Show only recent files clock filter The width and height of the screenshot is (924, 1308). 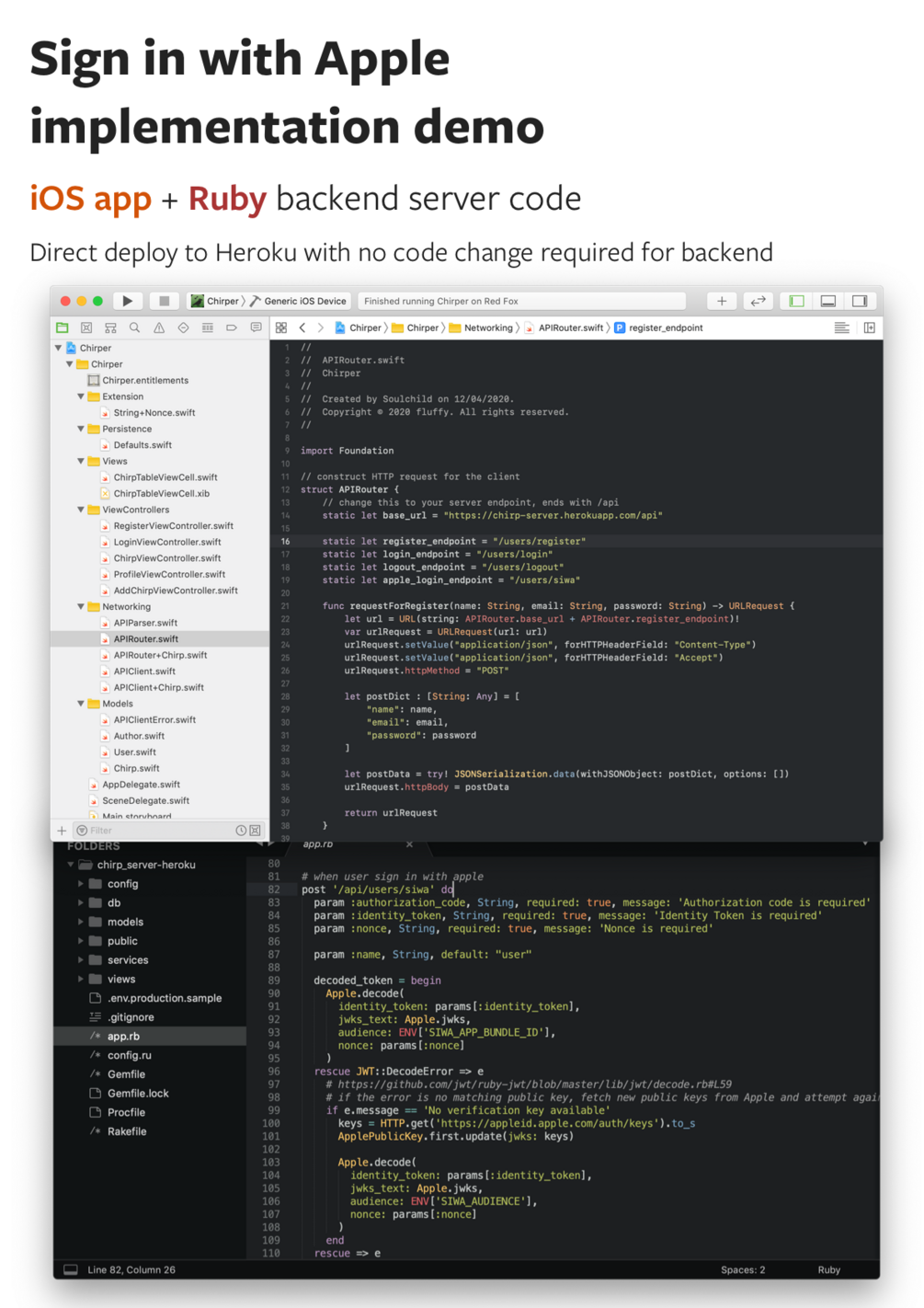pyautogui.click(x=241, y=831)
